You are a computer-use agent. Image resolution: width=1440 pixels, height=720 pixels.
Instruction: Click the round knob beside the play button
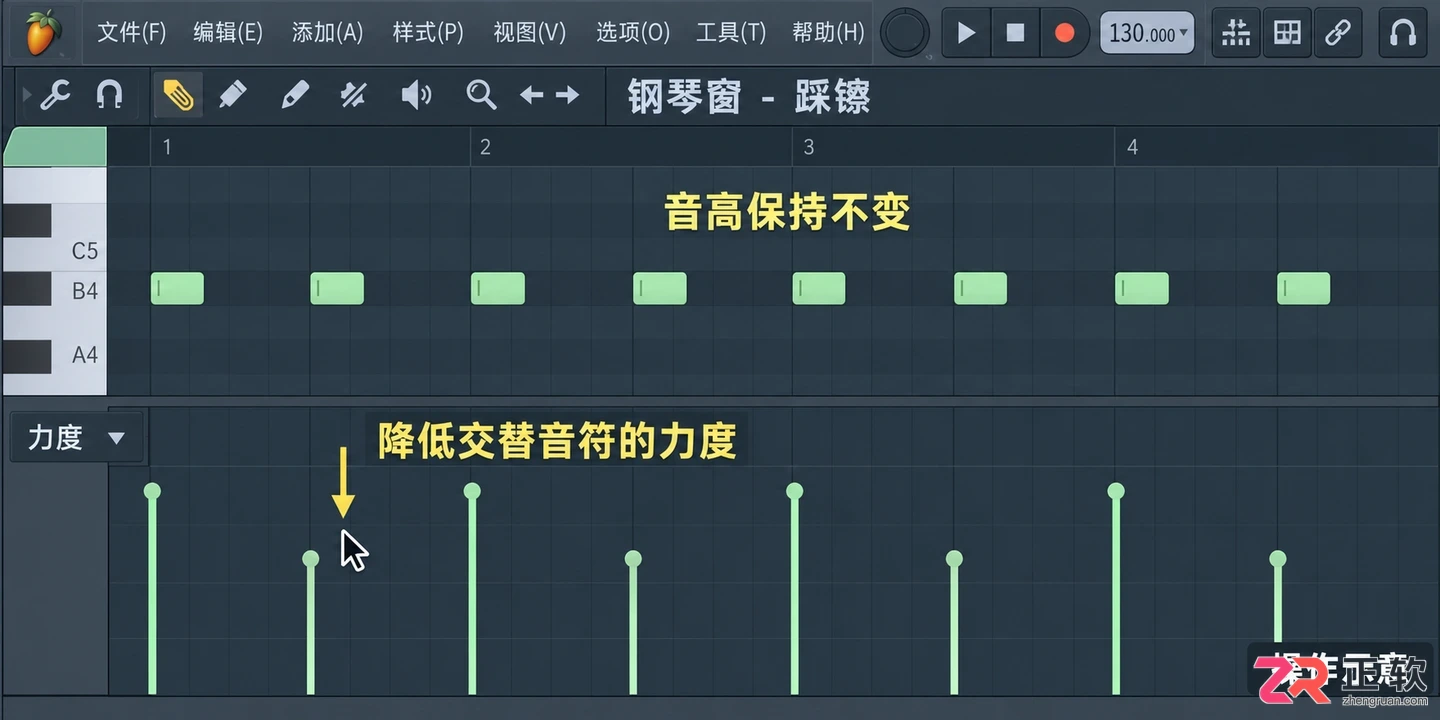click(x=904, y=34)
